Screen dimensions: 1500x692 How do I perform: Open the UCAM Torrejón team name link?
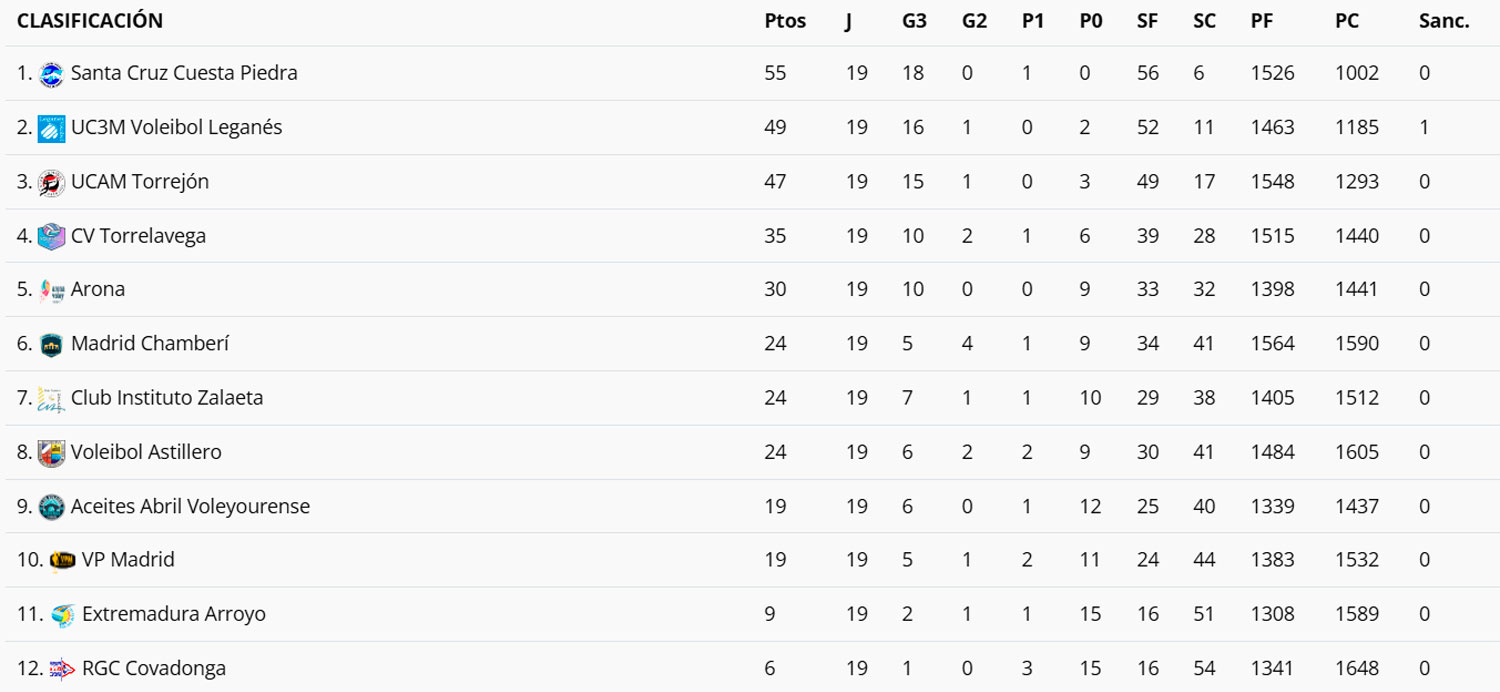tap(140, 182)
